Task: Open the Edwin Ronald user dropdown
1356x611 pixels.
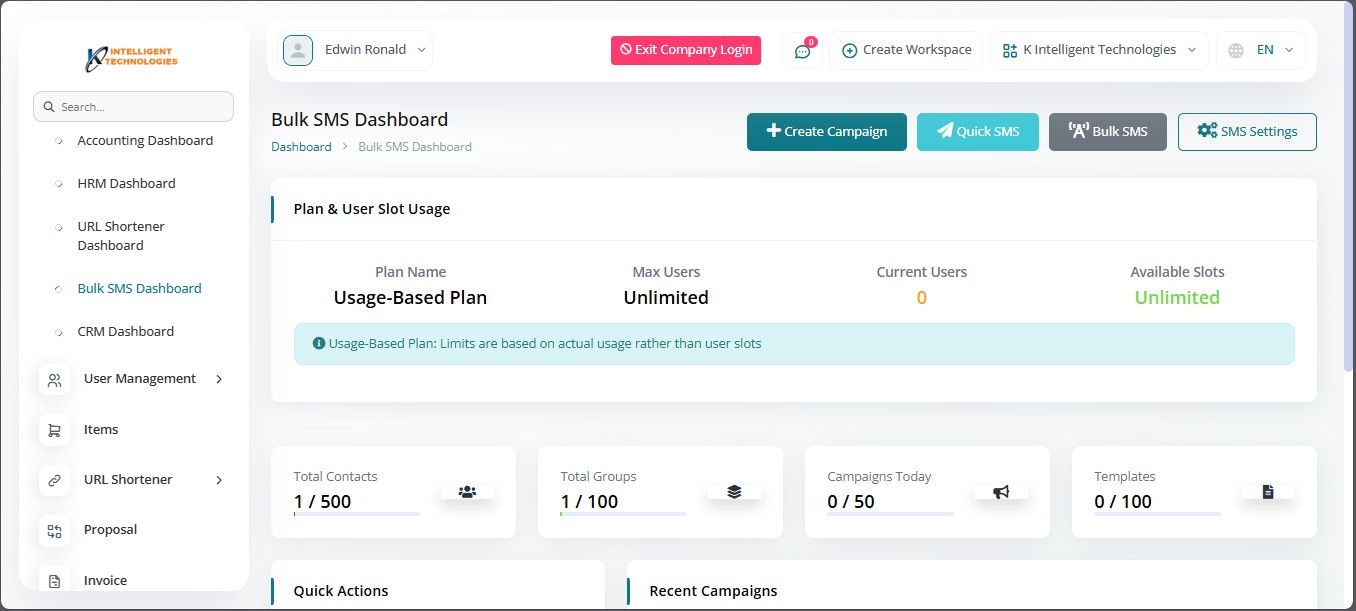Action: (357, 50)
